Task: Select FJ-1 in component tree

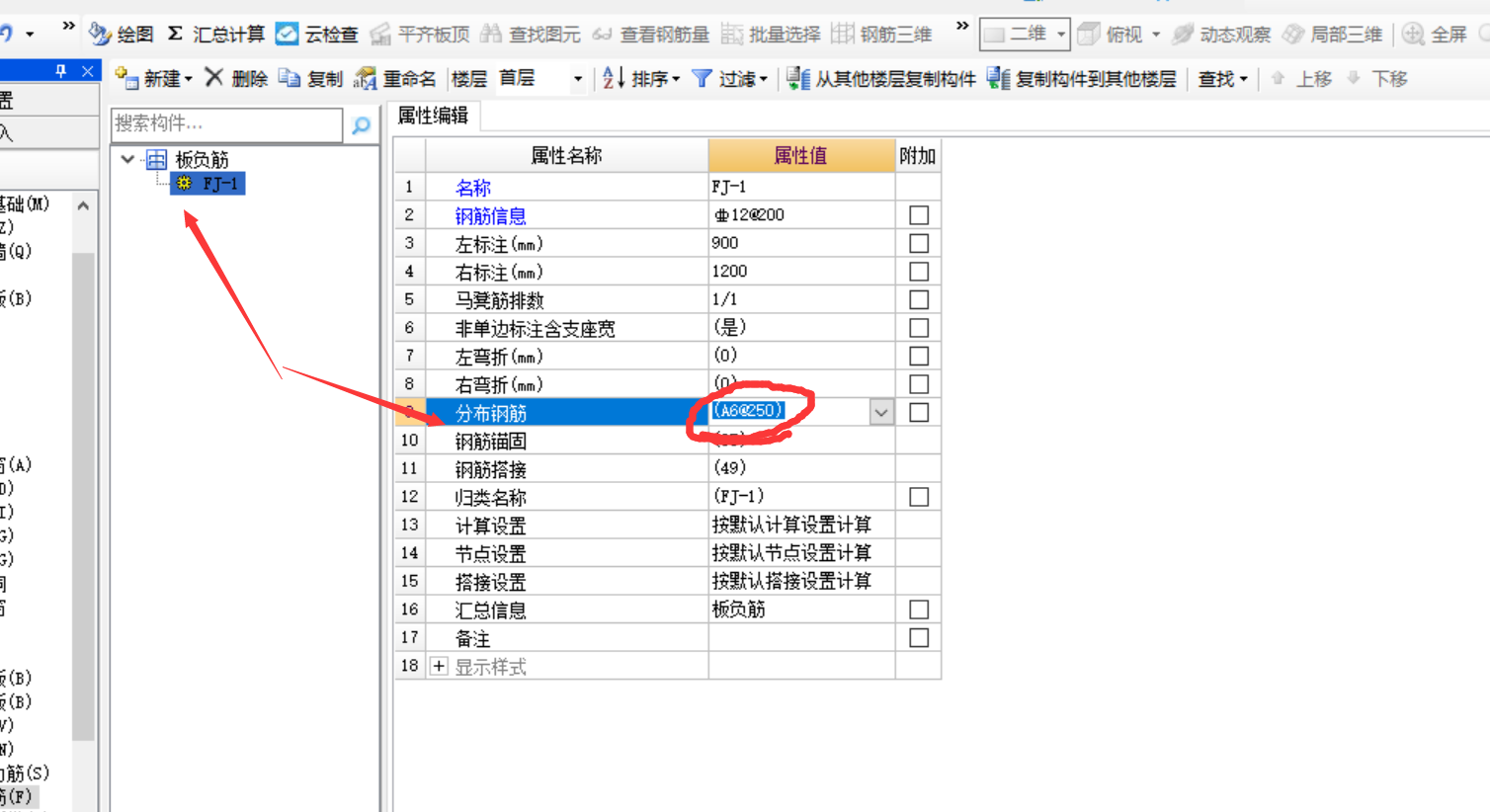Action: (207, 183)
